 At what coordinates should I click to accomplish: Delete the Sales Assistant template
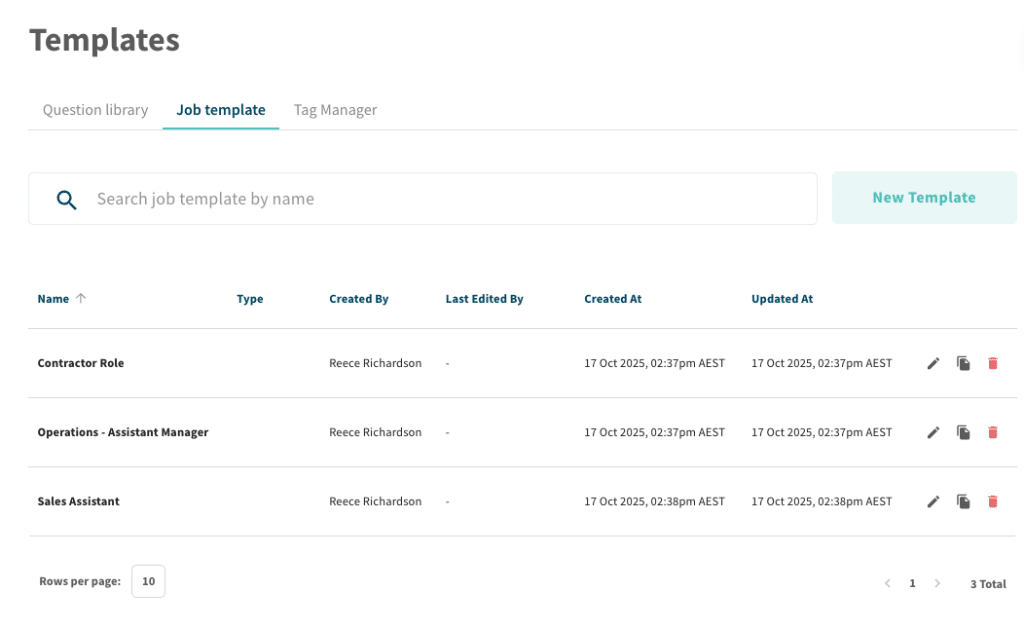click(x=992, y=501)
